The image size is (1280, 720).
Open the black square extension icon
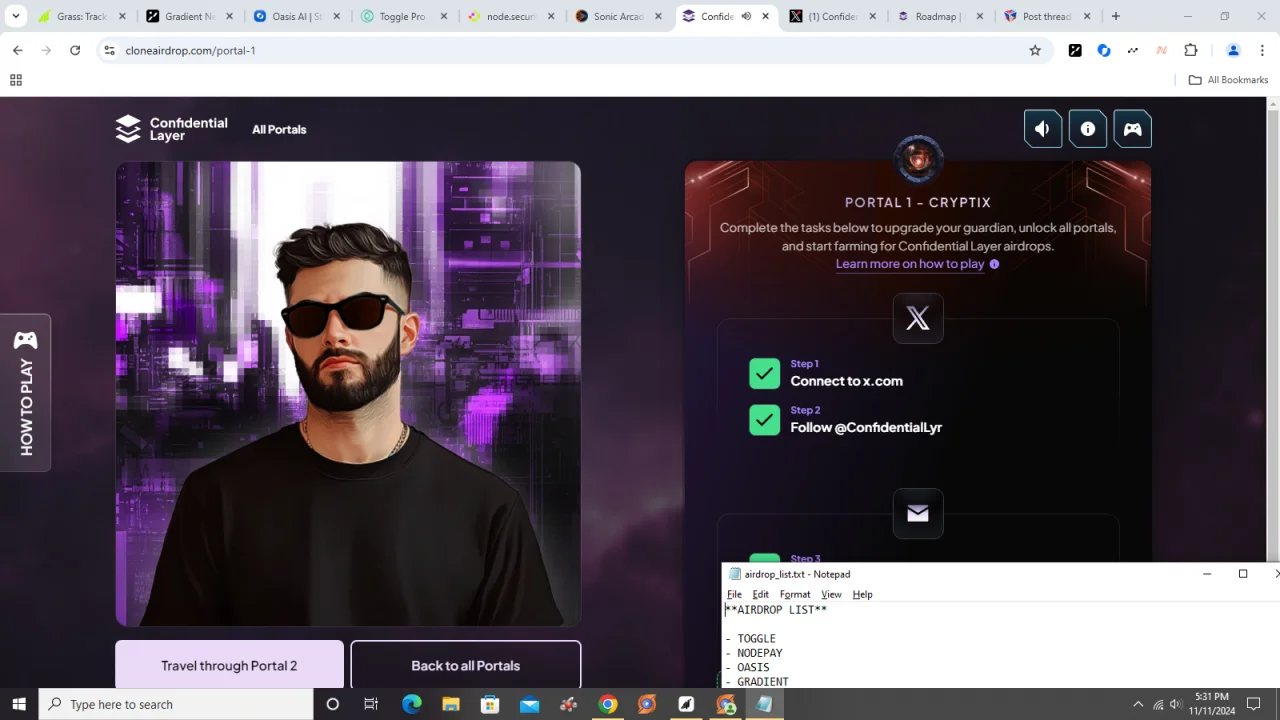pos(1075,50)
